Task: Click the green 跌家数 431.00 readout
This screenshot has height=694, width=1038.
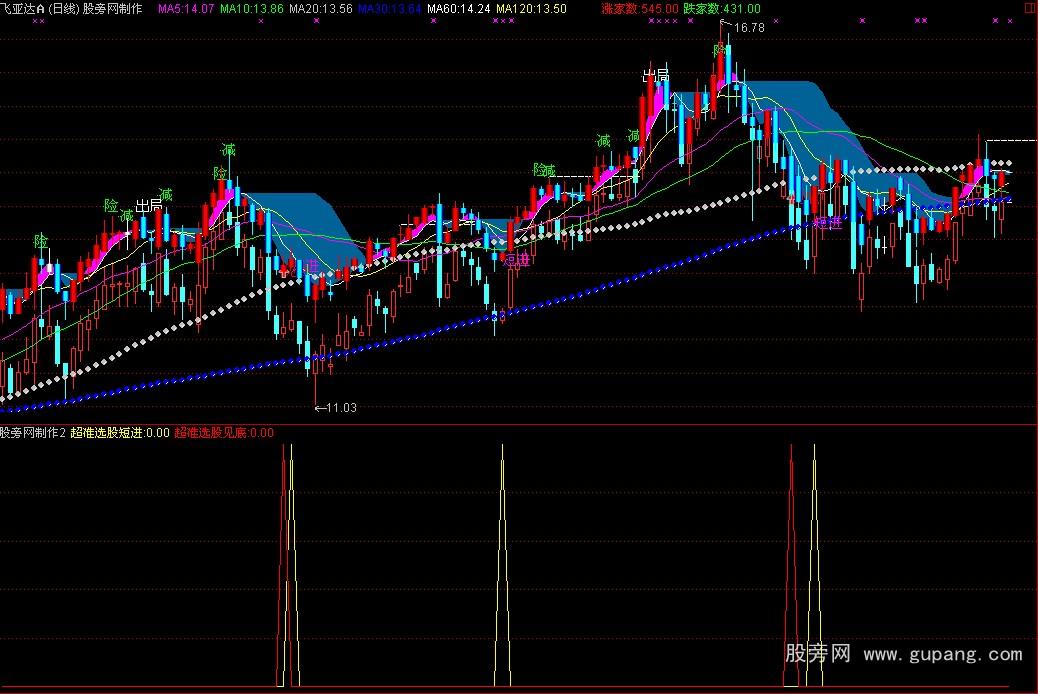Action: (x=721, y=8)
